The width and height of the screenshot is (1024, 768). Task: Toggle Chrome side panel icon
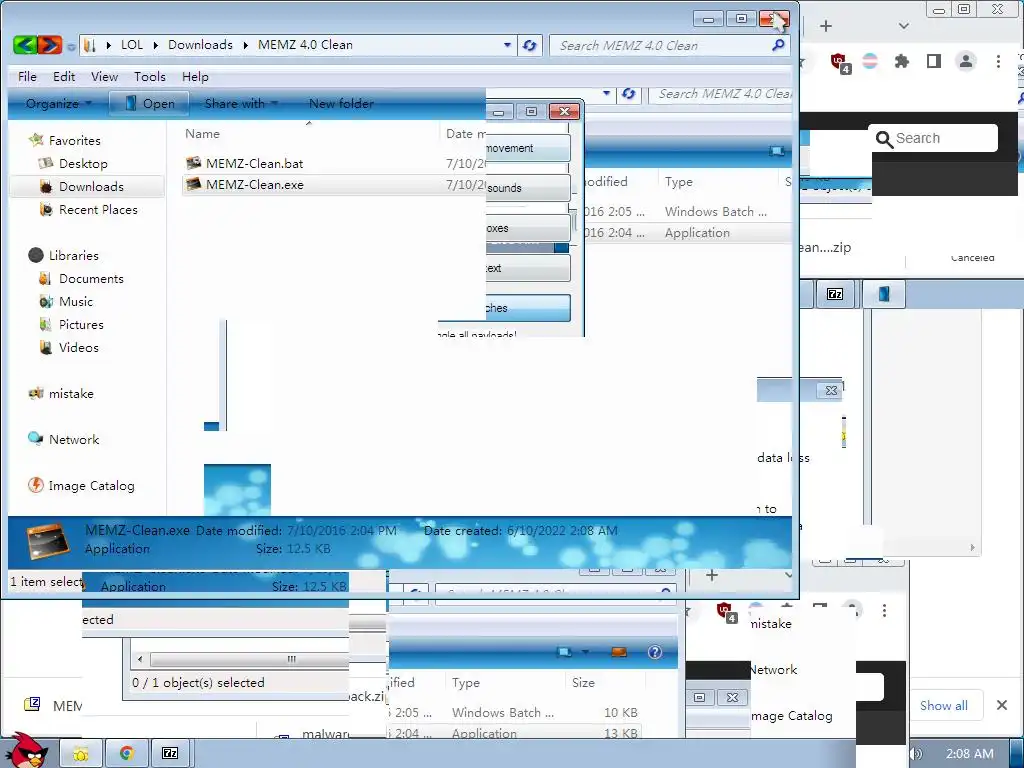(x=934, y=61)
